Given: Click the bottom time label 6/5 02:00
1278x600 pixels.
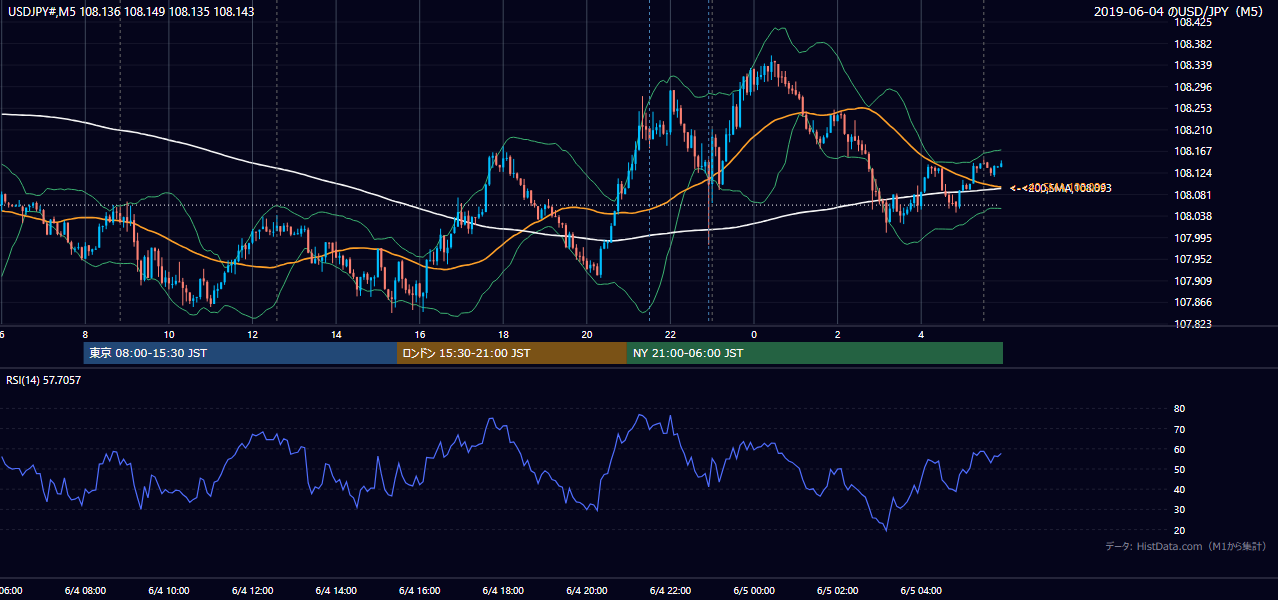Looking at the screenshot, I should [837, 591].
